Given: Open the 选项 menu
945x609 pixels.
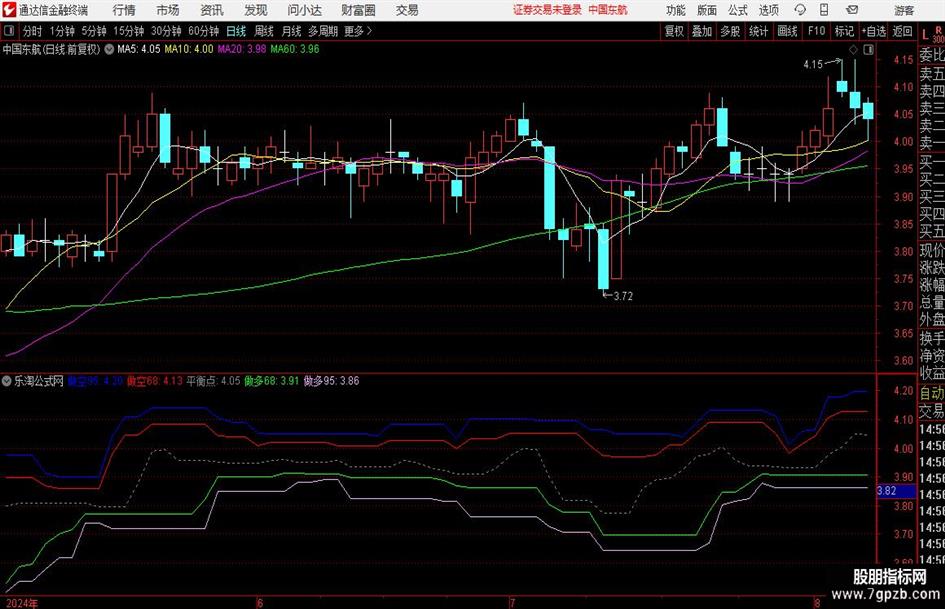Looking at the screenshot, I should [x=768, y=10].
